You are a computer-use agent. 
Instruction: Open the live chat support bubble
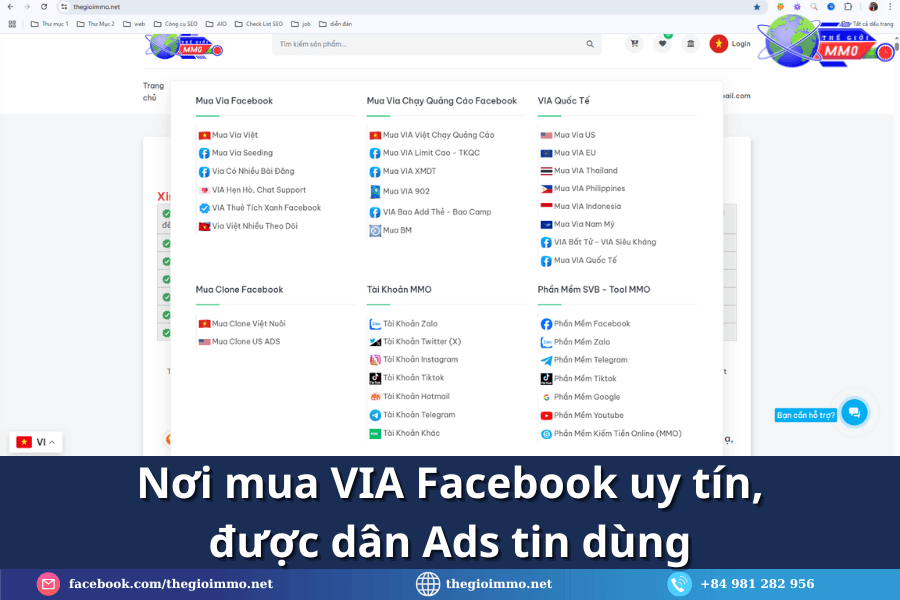(x=853, y=412)
